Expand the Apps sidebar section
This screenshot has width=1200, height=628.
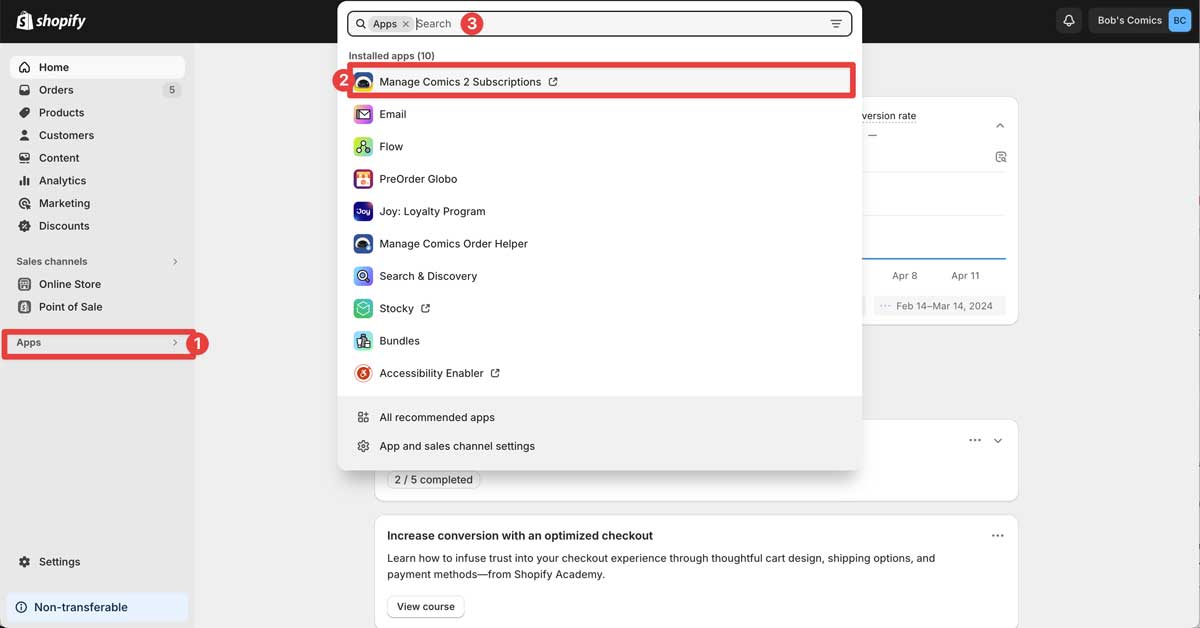(x=97, y=343)
